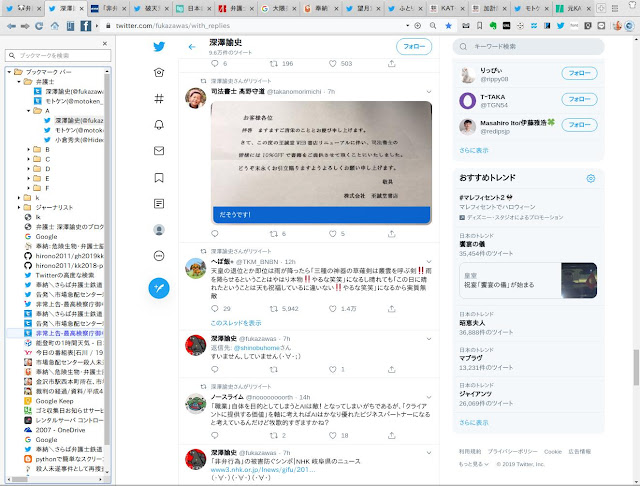Open address bar dropdown arrow
Image resolution: width=640 pixels, height=486 pixels.
coord(407,26)
